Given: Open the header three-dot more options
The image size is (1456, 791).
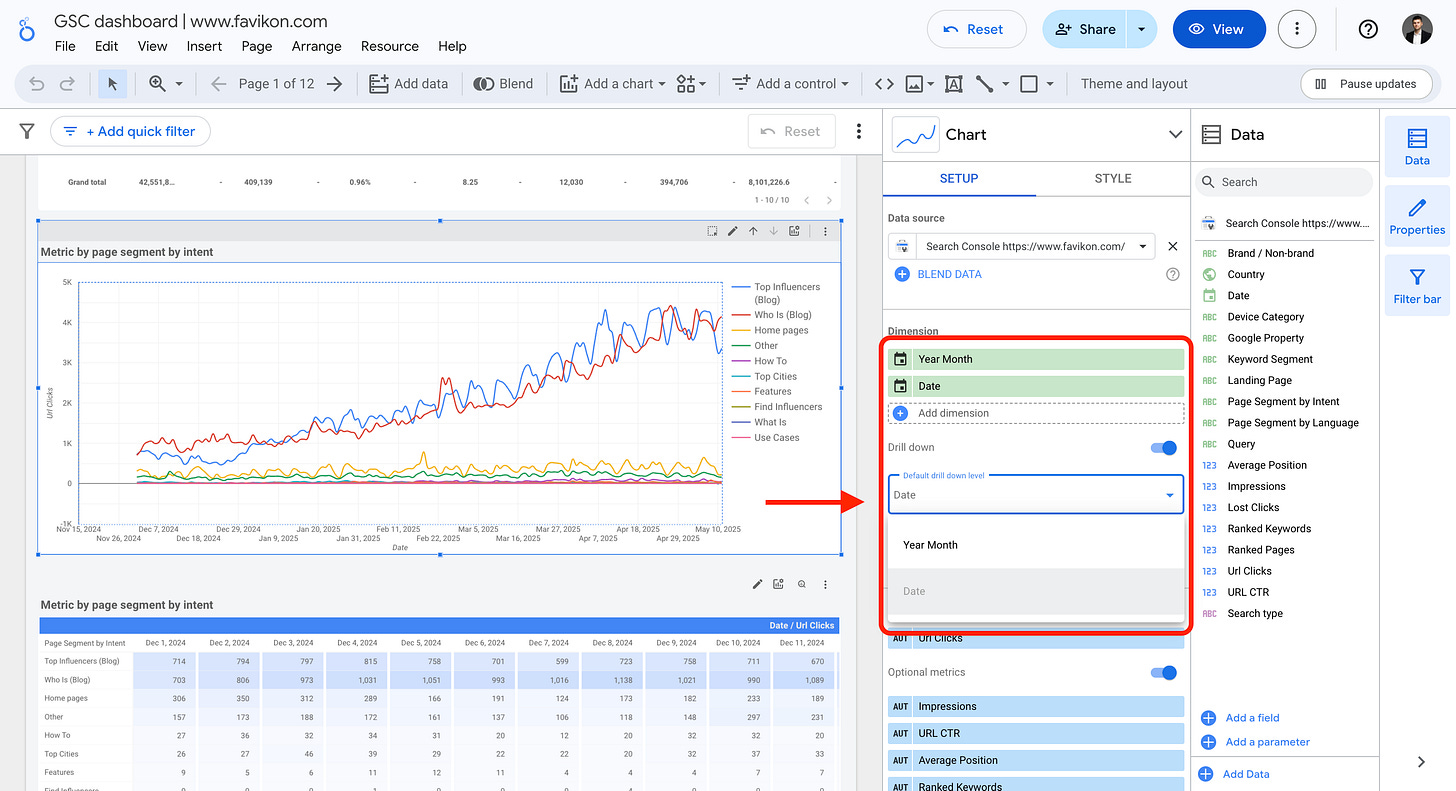Looking at the screenshot, I should coord(1297,29).
